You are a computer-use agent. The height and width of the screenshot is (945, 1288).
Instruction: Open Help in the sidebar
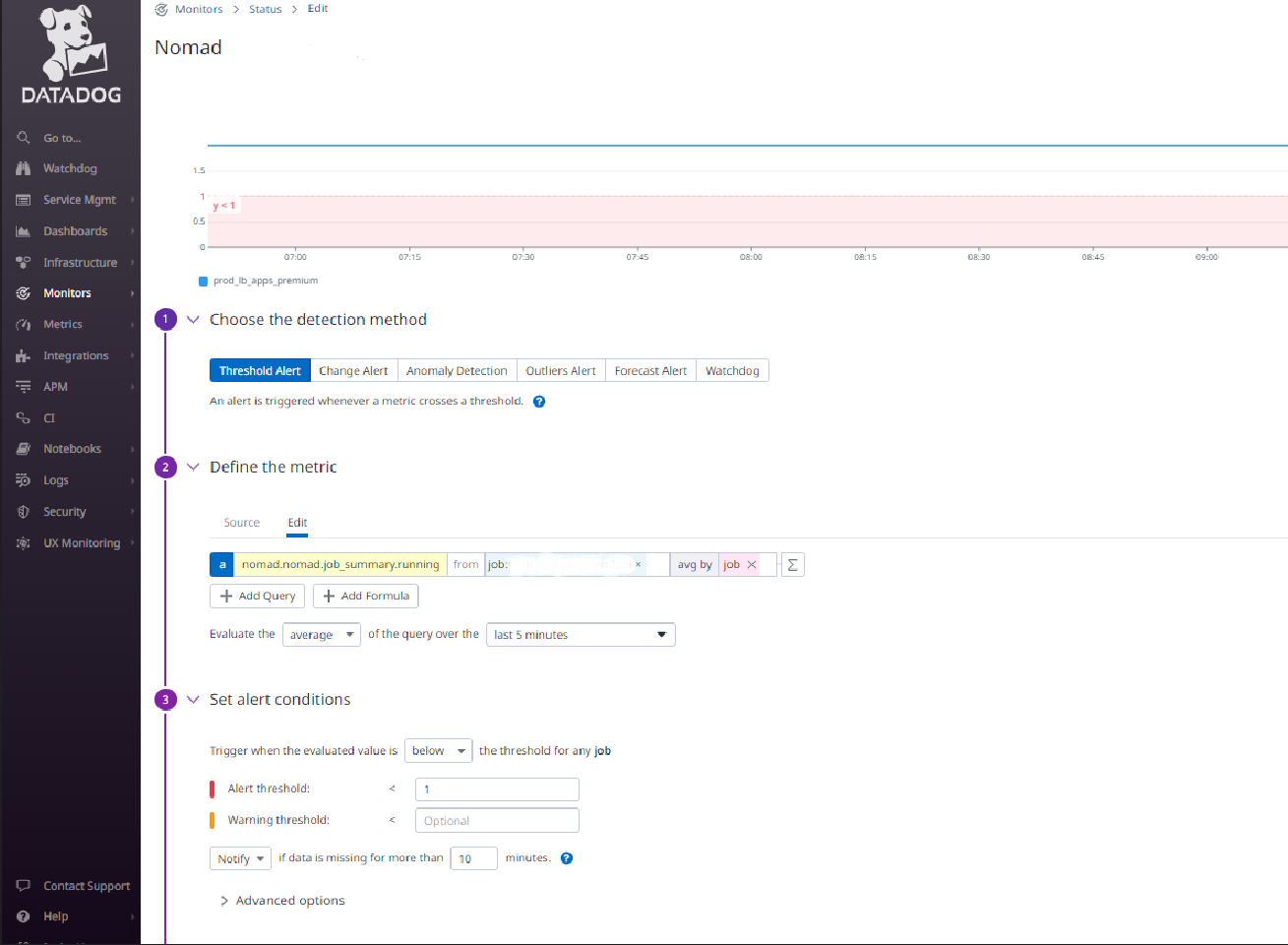[x=55, y=916]
